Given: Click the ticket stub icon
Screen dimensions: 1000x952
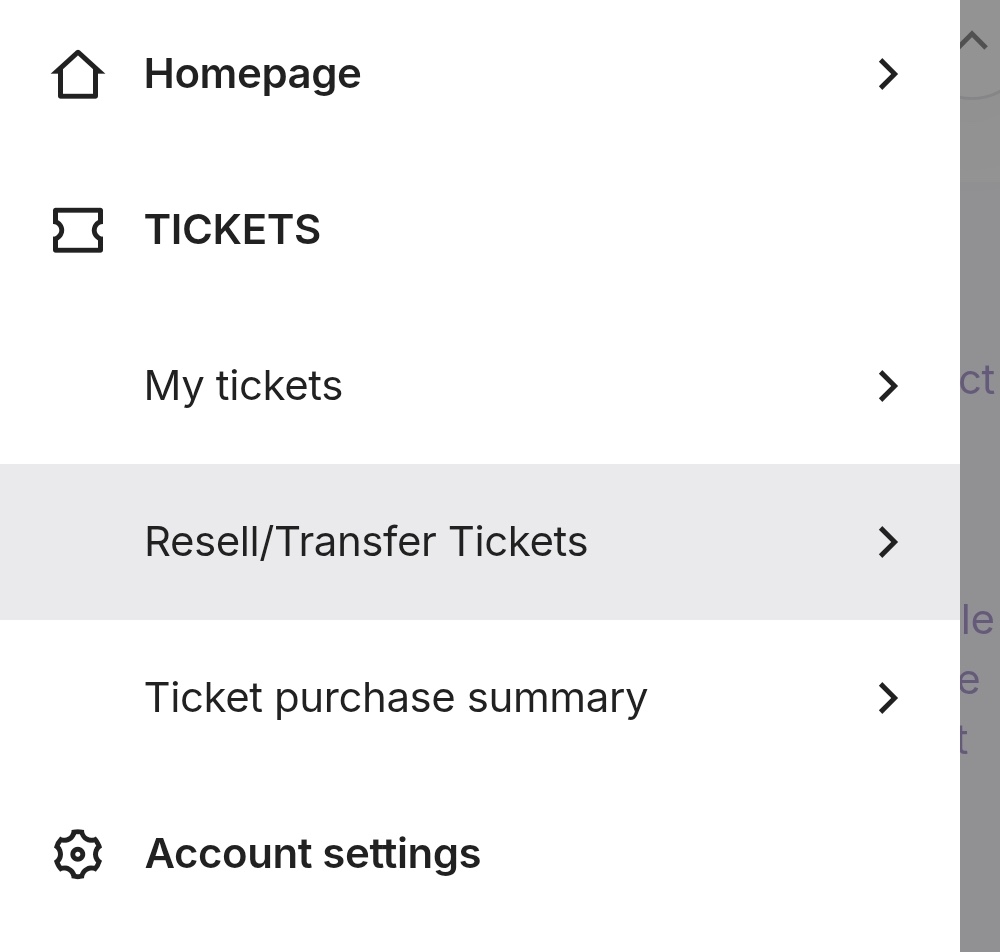Looking at the screenshot, I should (77, 230).
